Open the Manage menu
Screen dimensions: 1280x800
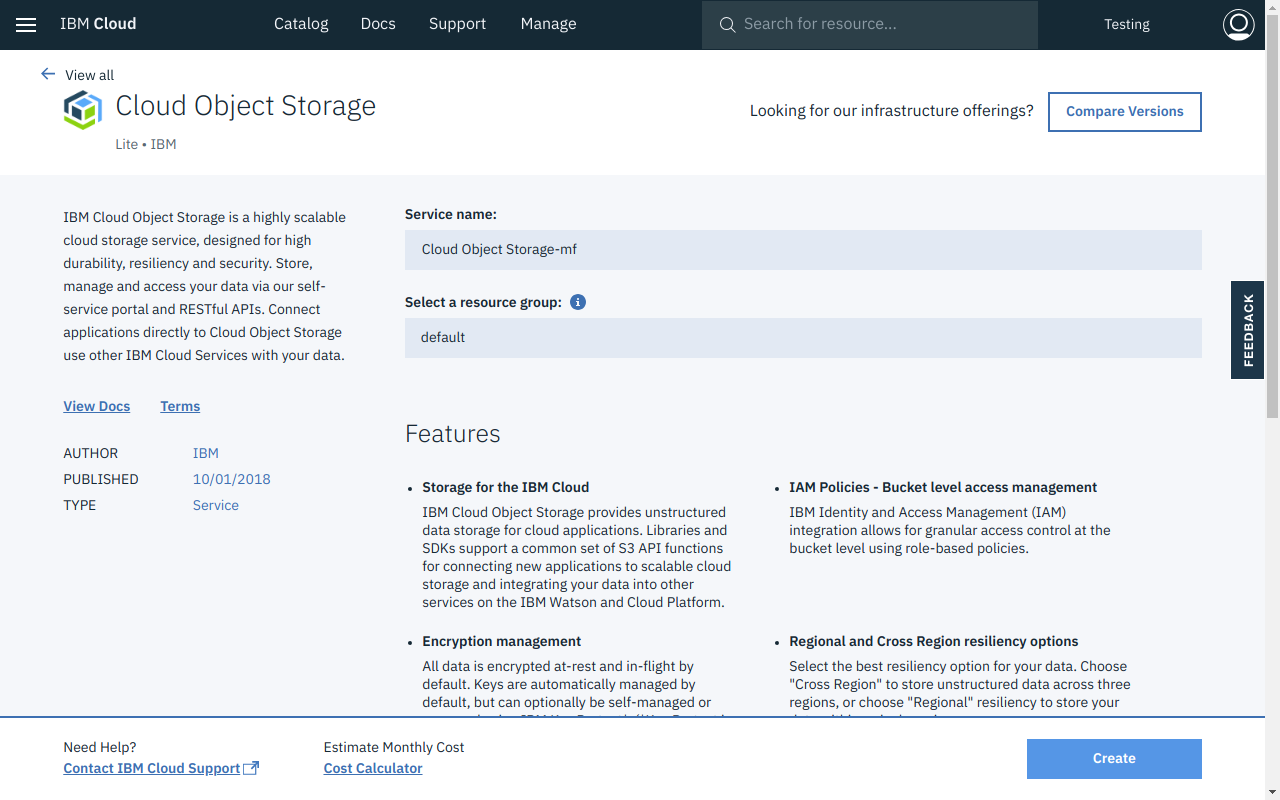[x=548, y=24]
